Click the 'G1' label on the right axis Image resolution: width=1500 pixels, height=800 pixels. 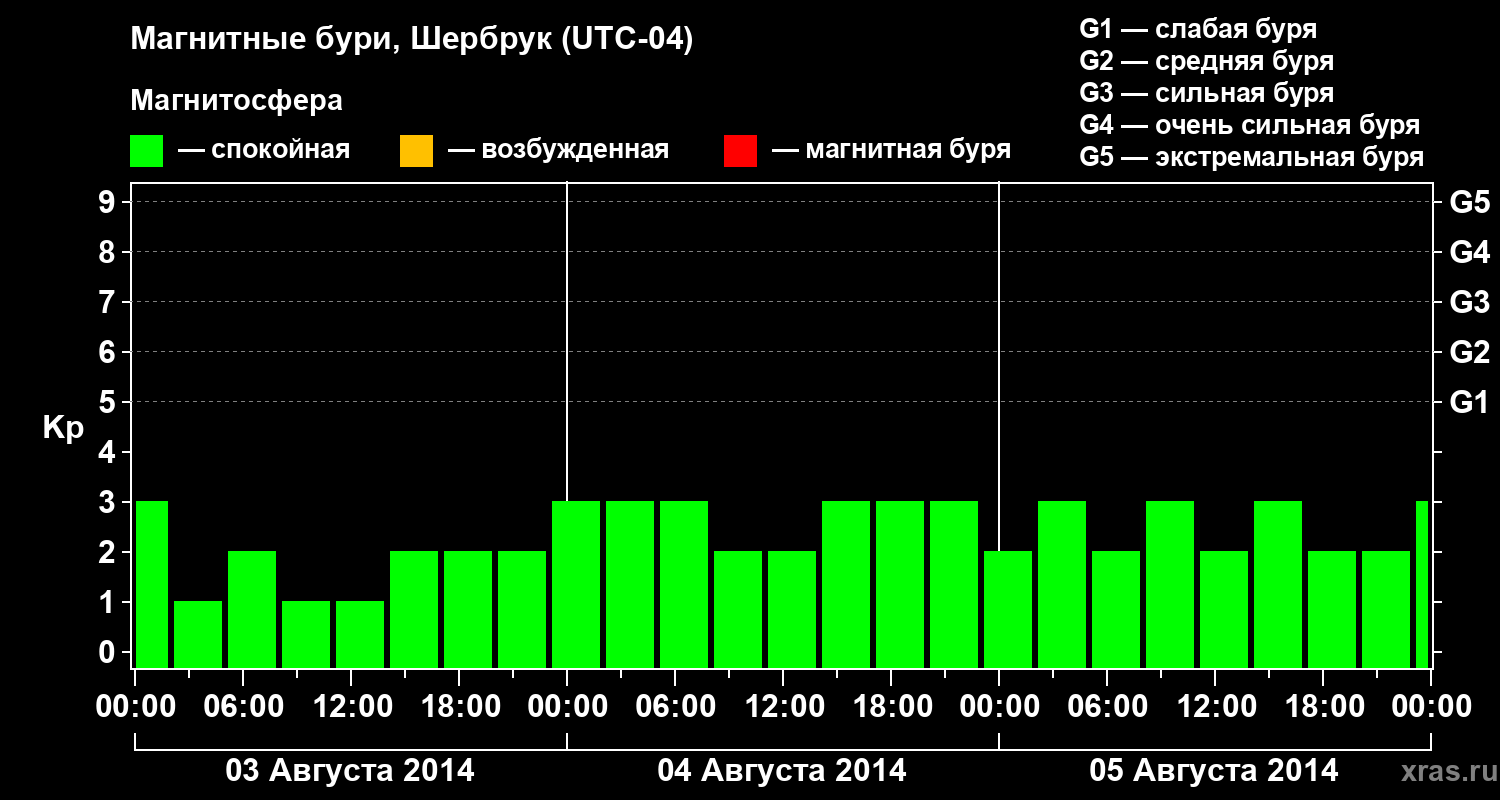click(1470, 402)
